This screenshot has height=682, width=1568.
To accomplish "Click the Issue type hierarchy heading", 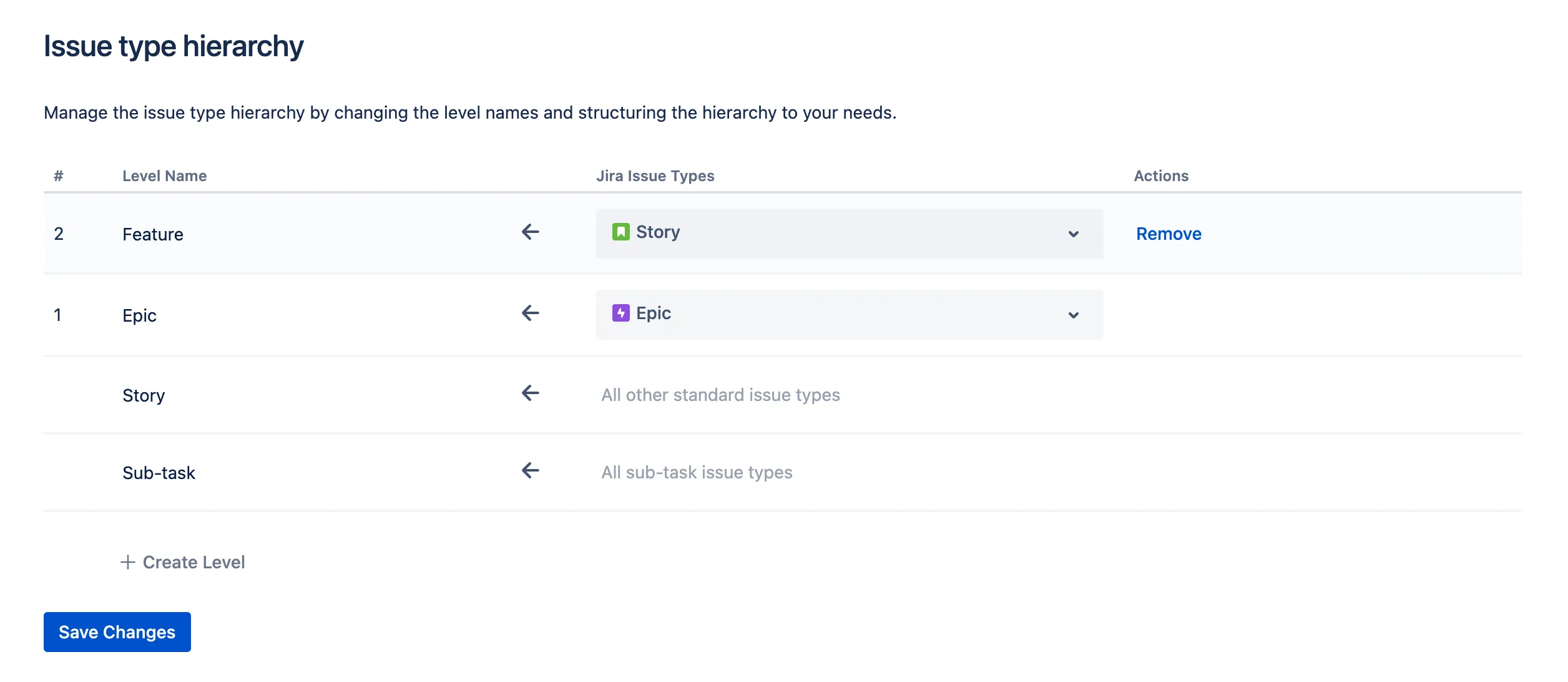I will click(174, 46).
